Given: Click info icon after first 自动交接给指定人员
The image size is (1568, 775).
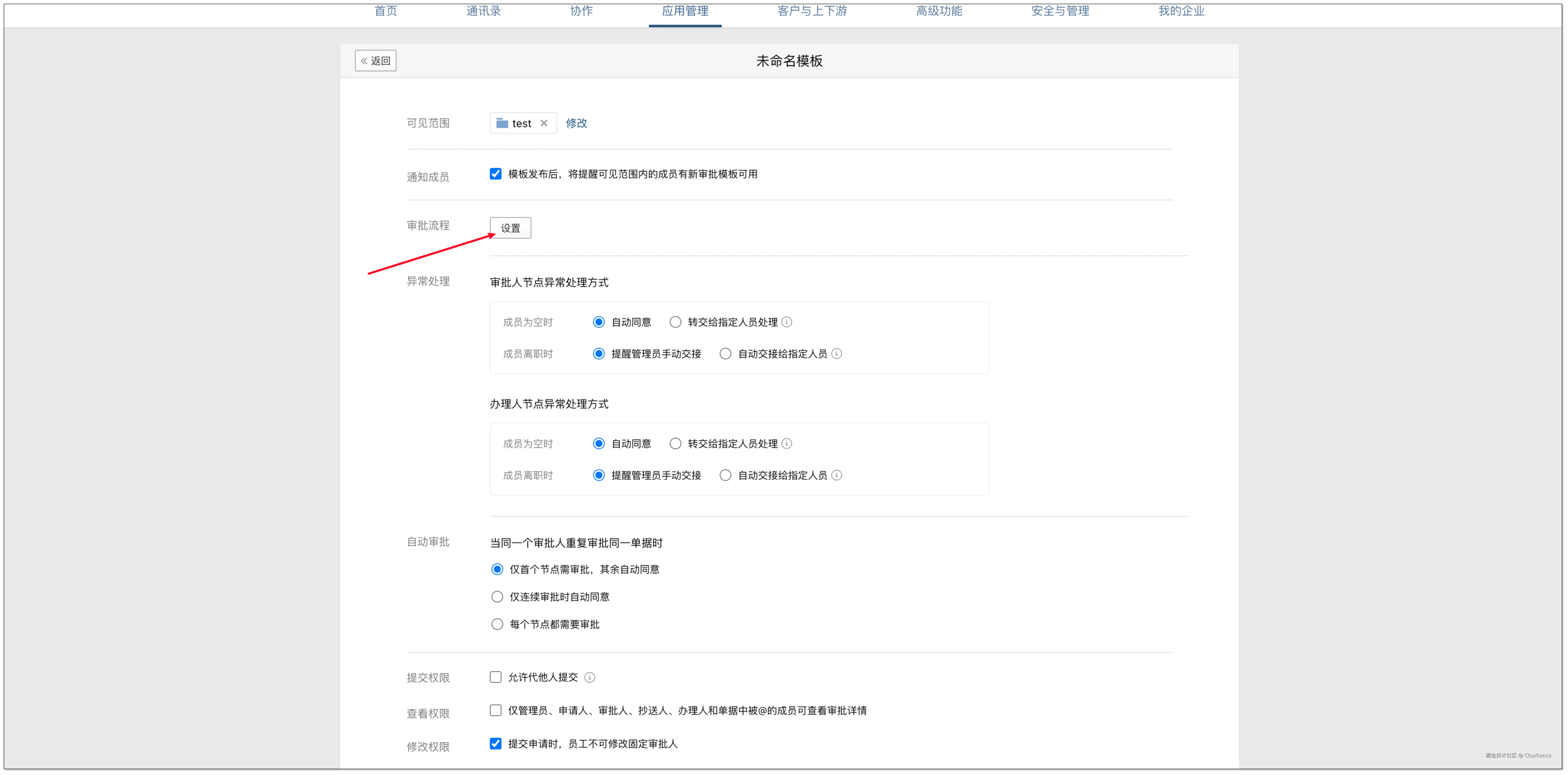Looking at the screenshot, I should pyautogui.click(x=836, y=353).
